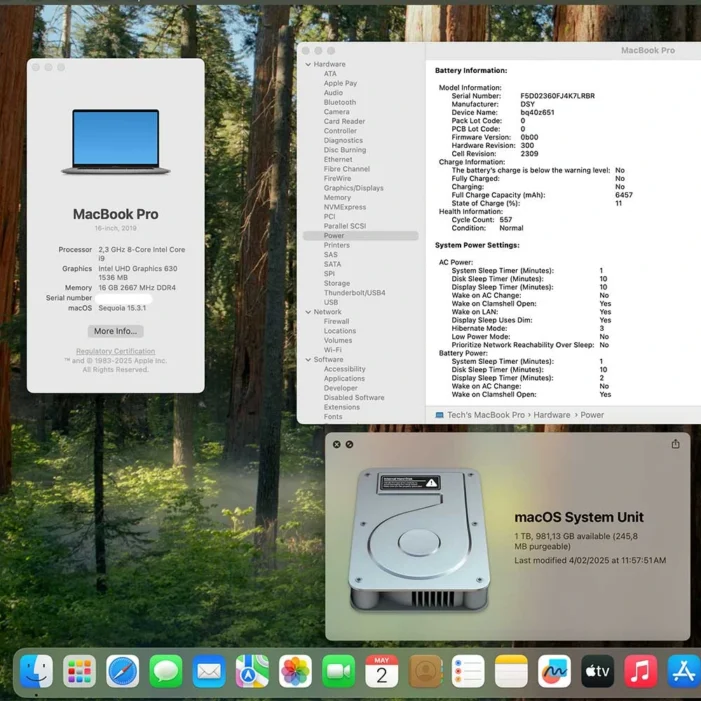
Task: Select Disabled Software in sidebar
Action: click(x=354, y=397)
